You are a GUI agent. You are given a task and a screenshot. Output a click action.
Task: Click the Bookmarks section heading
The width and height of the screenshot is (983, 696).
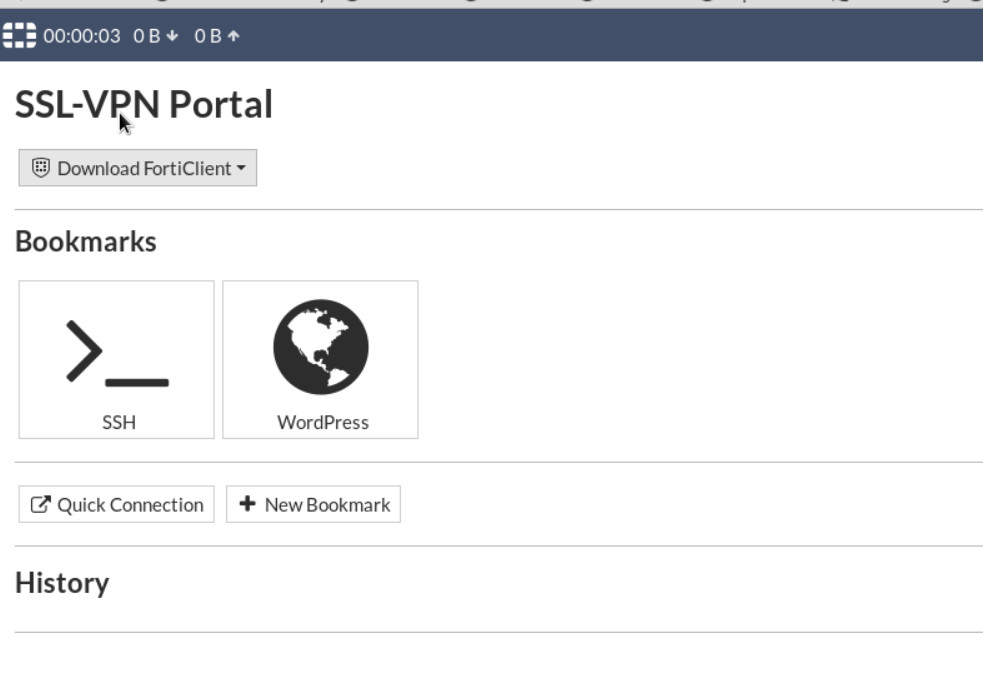86,242
